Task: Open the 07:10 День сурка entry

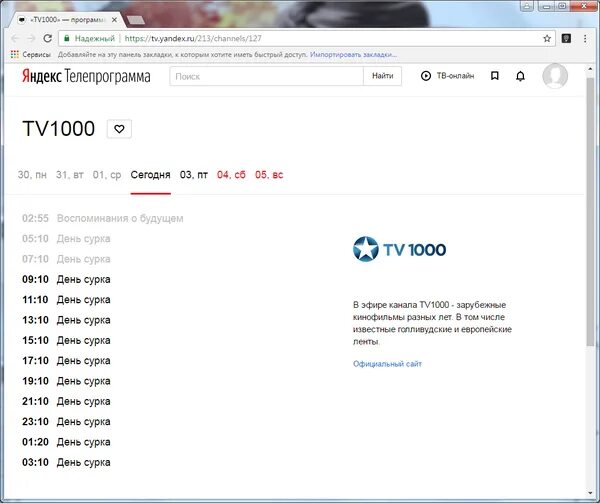Action: click(x=66, y=259)
